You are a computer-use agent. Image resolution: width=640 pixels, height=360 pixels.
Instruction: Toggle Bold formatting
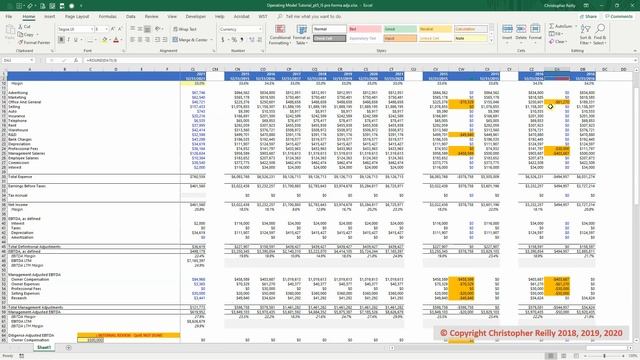pyautogui.click(x=61, y=40)
